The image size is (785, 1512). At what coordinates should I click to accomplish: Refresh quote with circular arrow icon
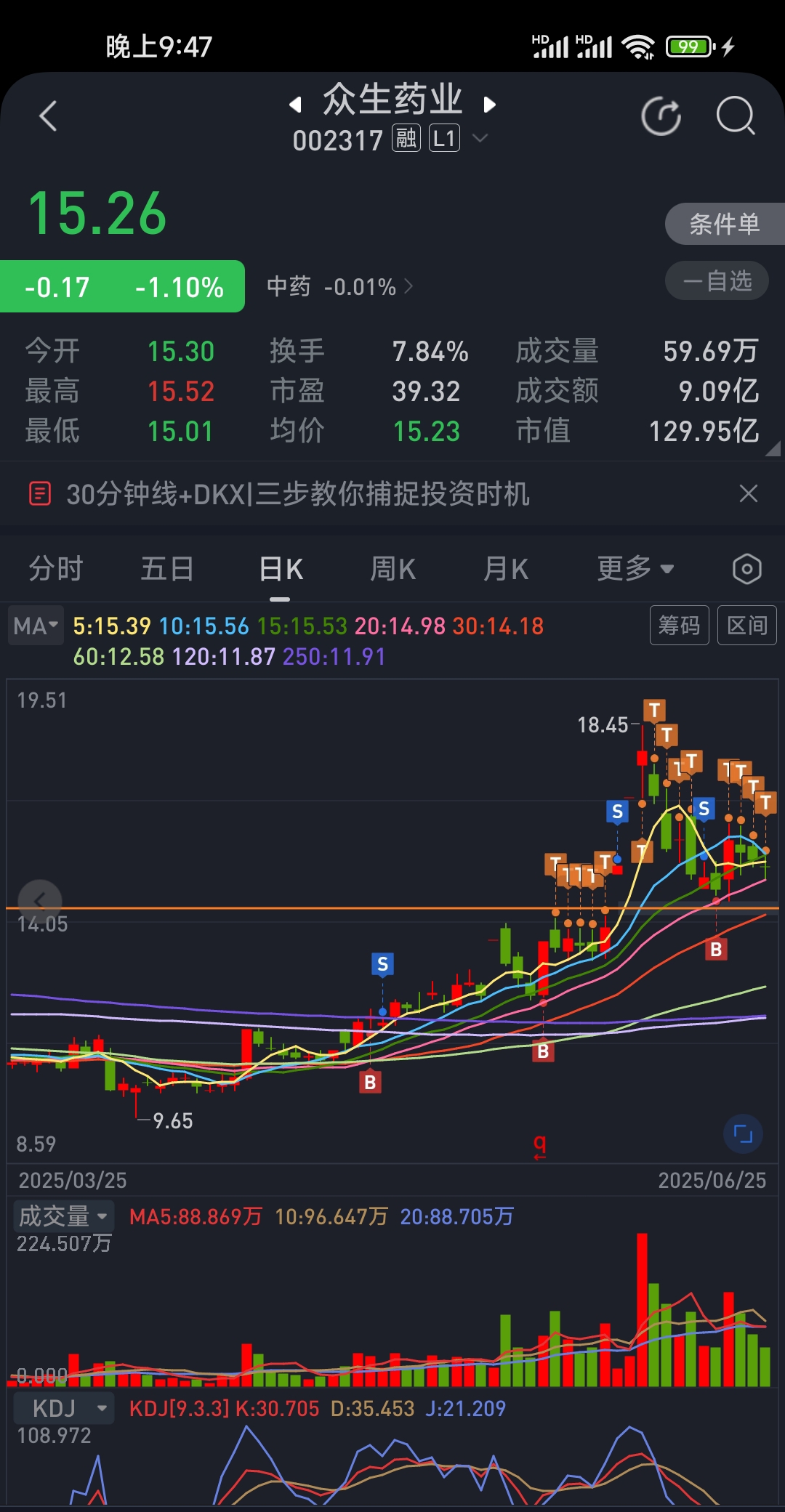coord(661,116)
